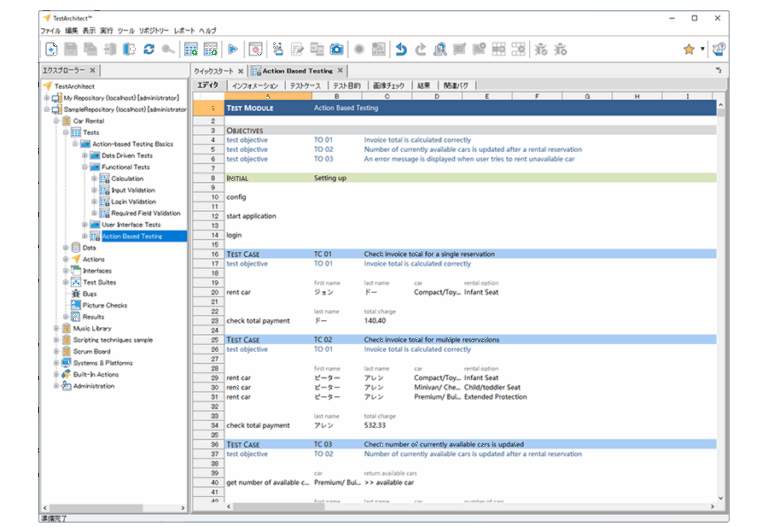Click the blue Undo arrow icon
Image resolution: width=768 pixels, height=532 pixels.
pos(401,49)
